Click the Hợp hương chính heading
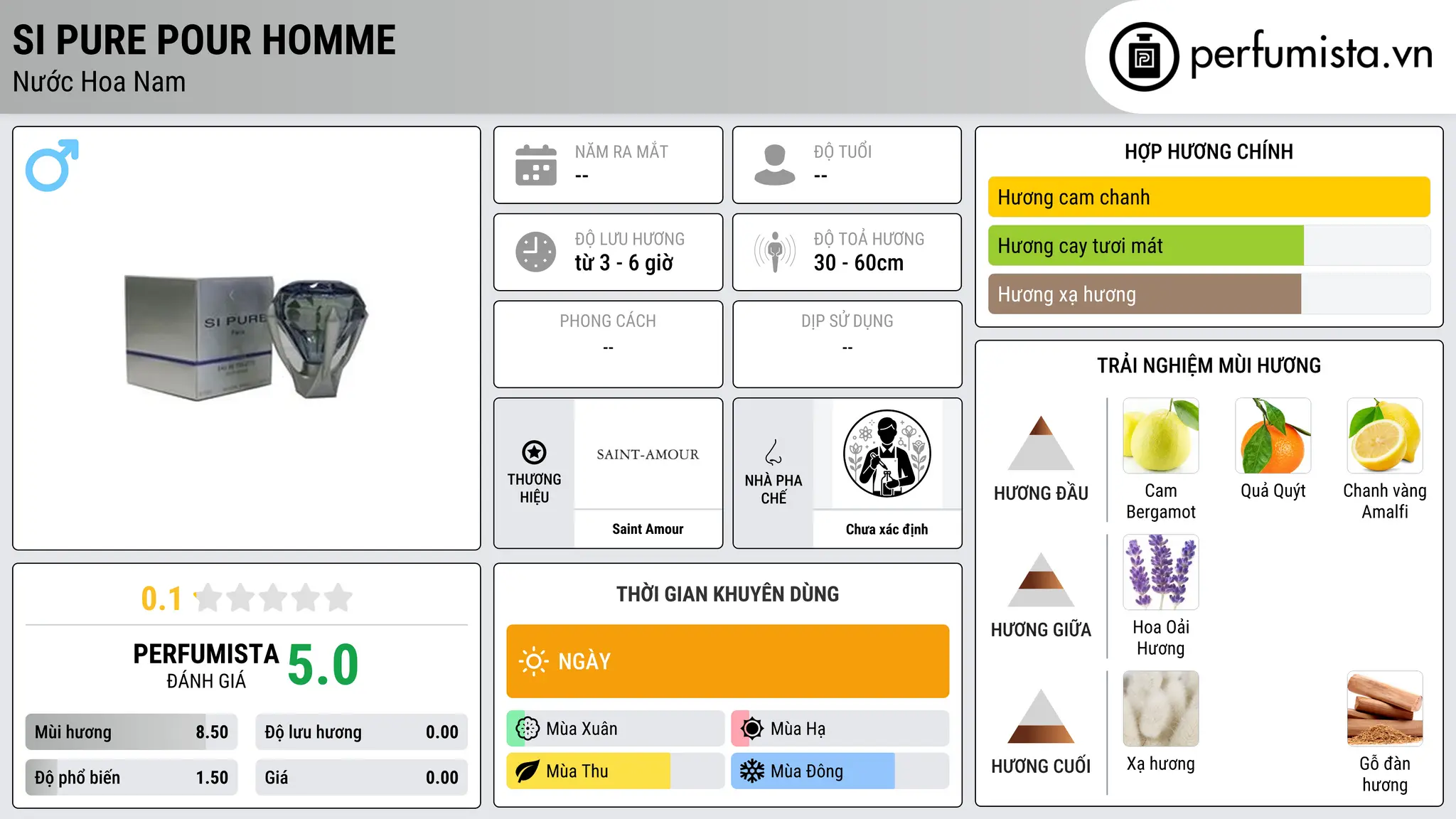 tap(1209, 151)
